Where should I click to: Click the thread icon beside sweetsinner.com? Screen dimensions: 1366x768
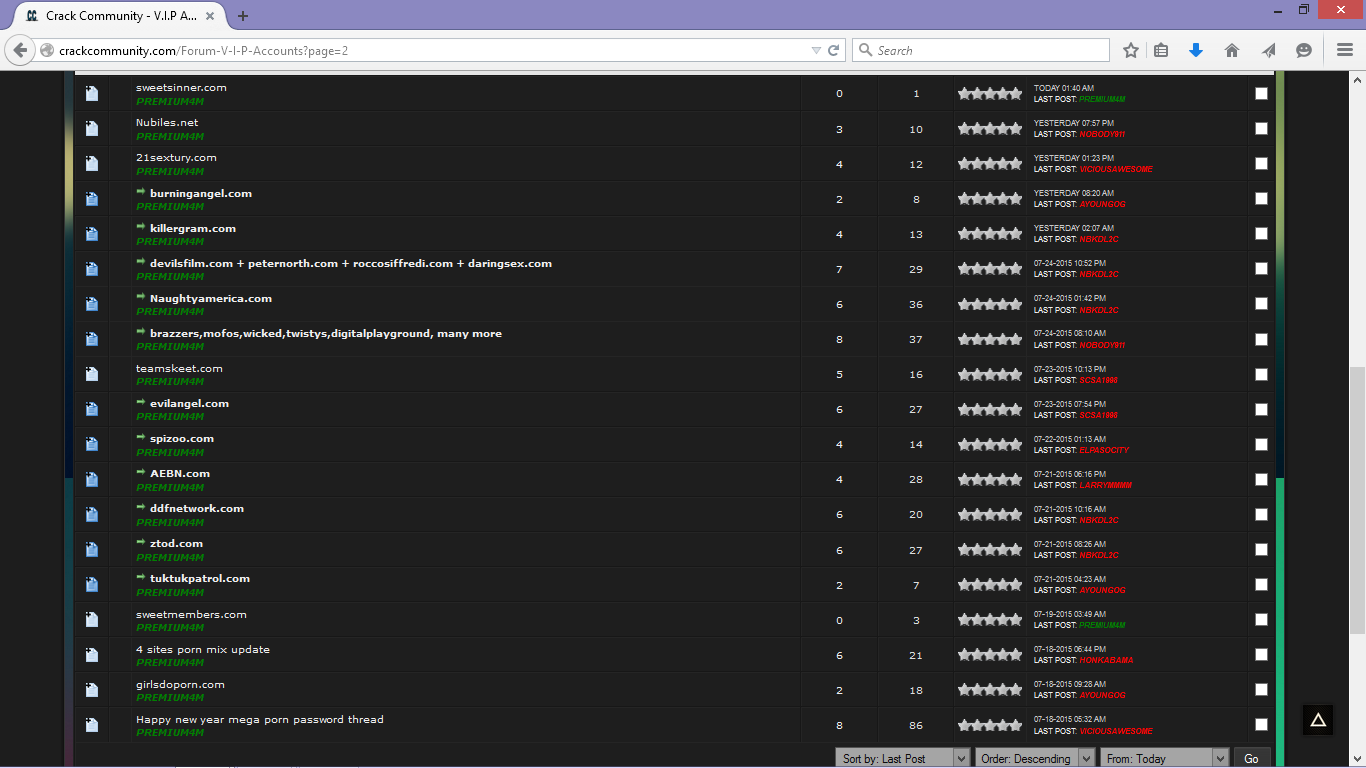[92, 94]
